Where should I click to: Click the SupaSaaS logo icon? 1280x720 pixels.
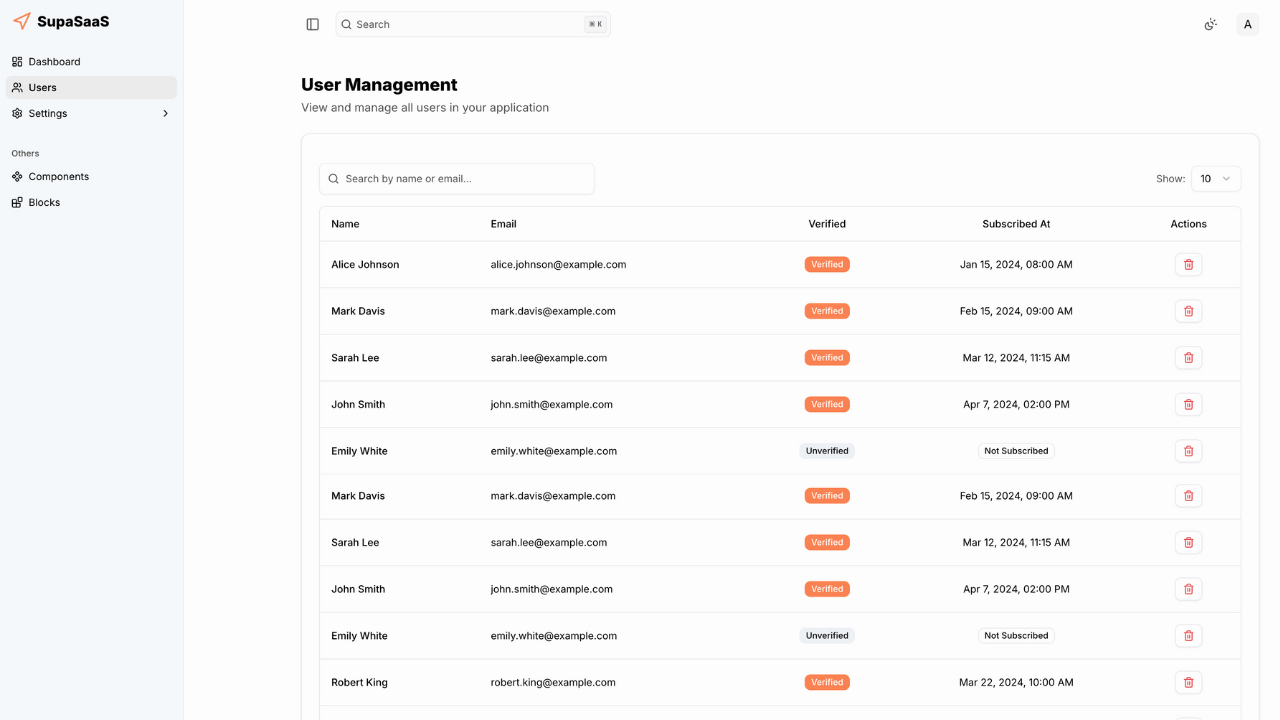(20, 21)
